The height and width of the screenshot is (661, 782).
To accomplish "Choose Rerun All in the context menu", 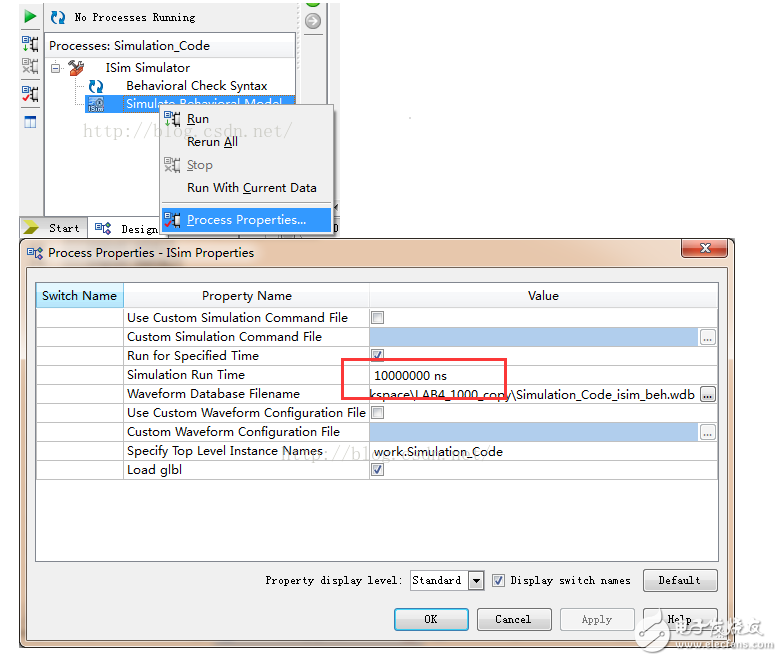I will click(212, 142).
